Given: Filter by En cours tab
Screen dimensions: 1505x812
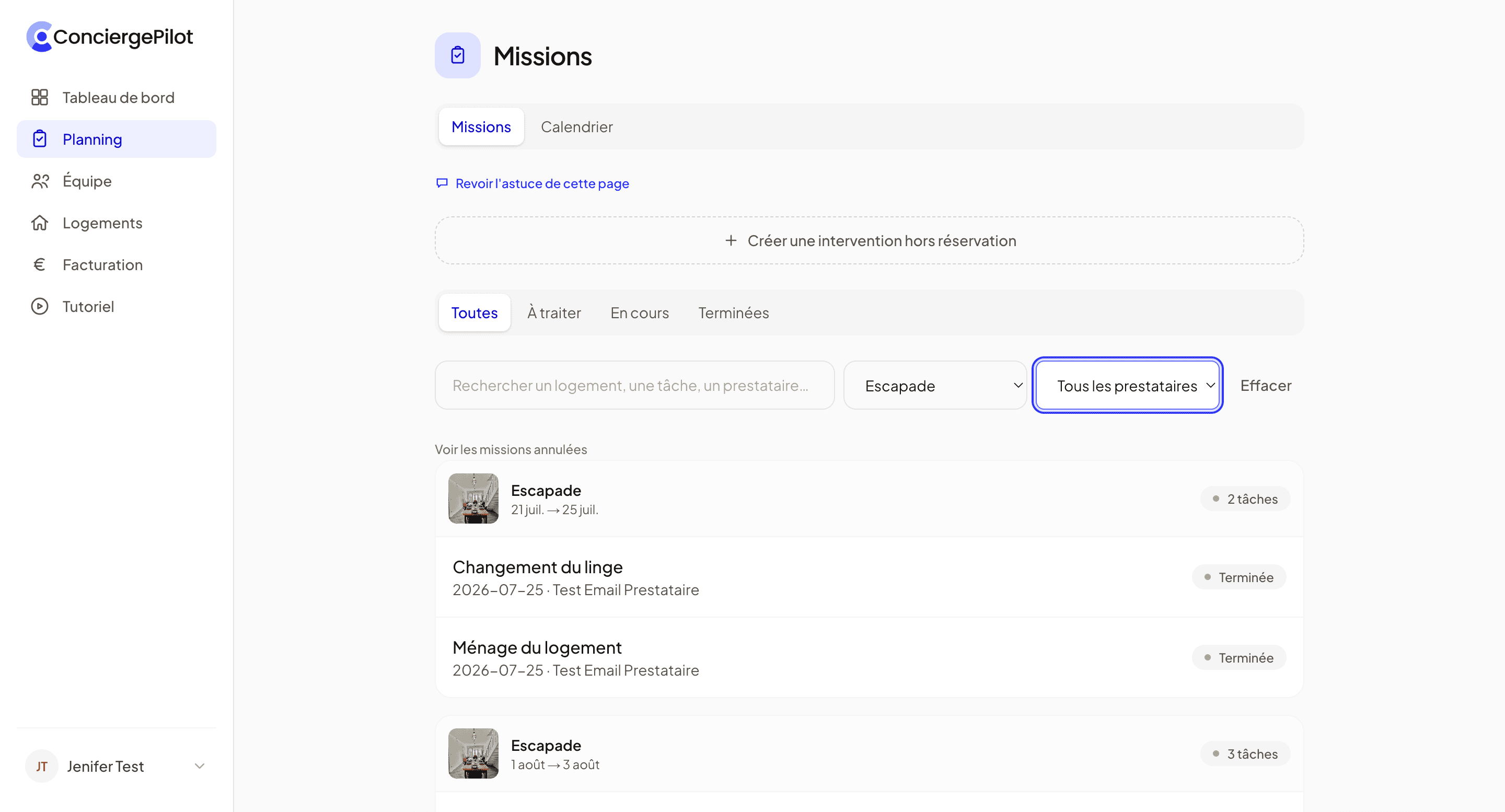Looking at the screenshot, I should pyautogui.click(x=639, y=313).
